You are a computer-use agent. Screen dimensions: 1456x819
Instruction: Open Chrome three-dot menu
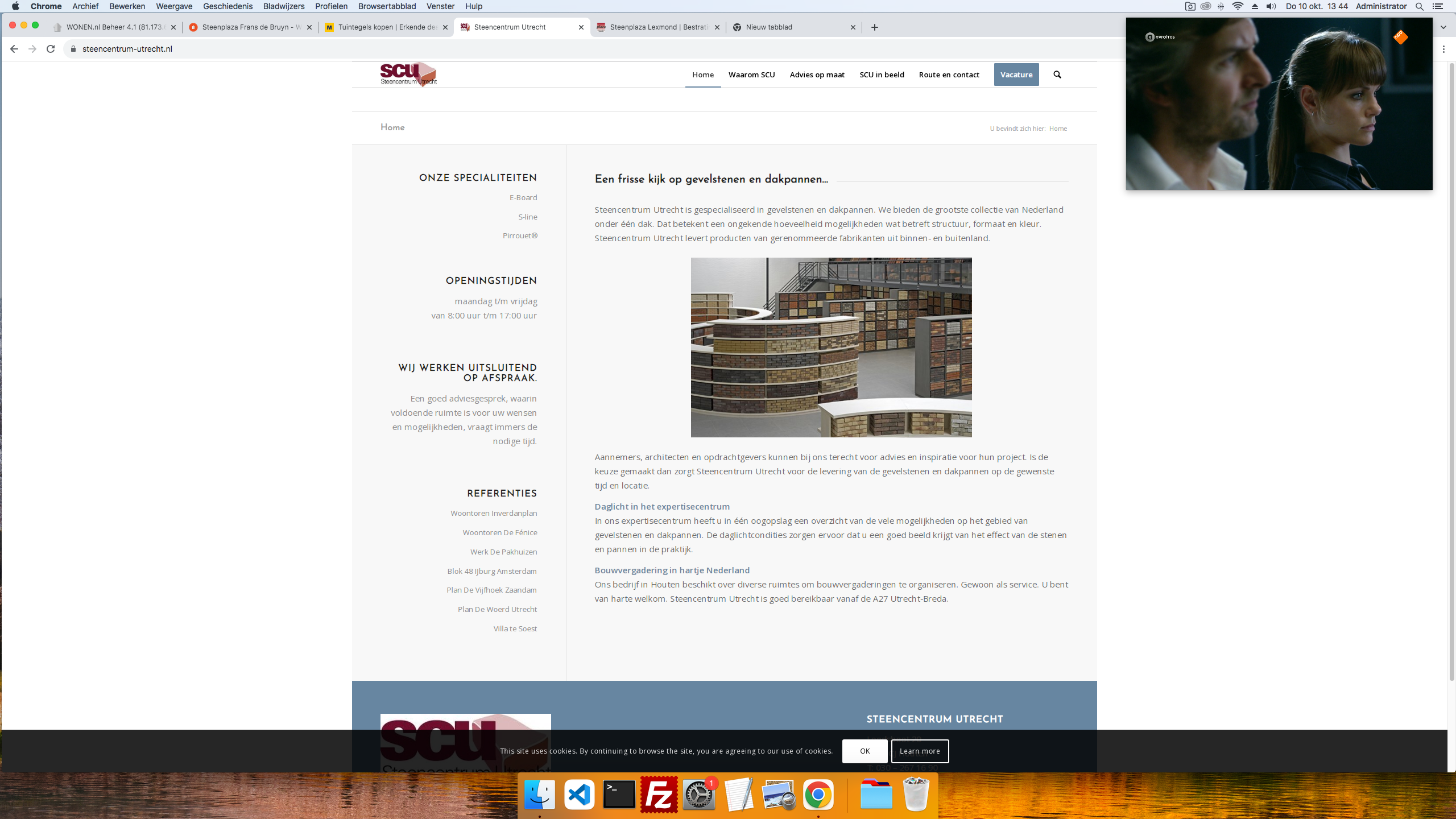coord(1443,49)
